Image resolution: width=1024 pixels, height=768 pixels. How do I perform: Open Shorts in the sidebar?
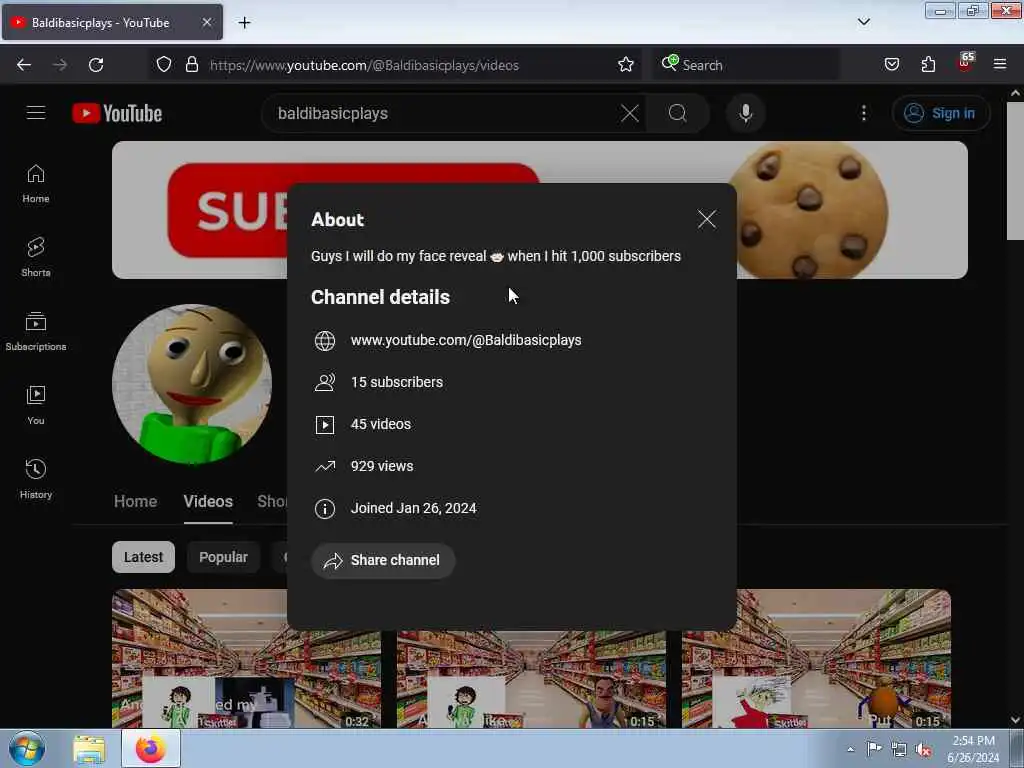pos(36,257)
